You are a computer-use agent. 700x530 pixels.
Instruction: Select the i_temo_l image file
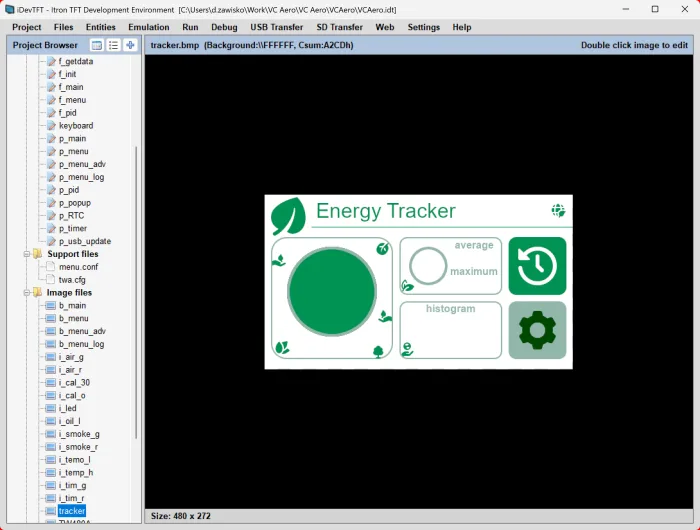point(75,460)
